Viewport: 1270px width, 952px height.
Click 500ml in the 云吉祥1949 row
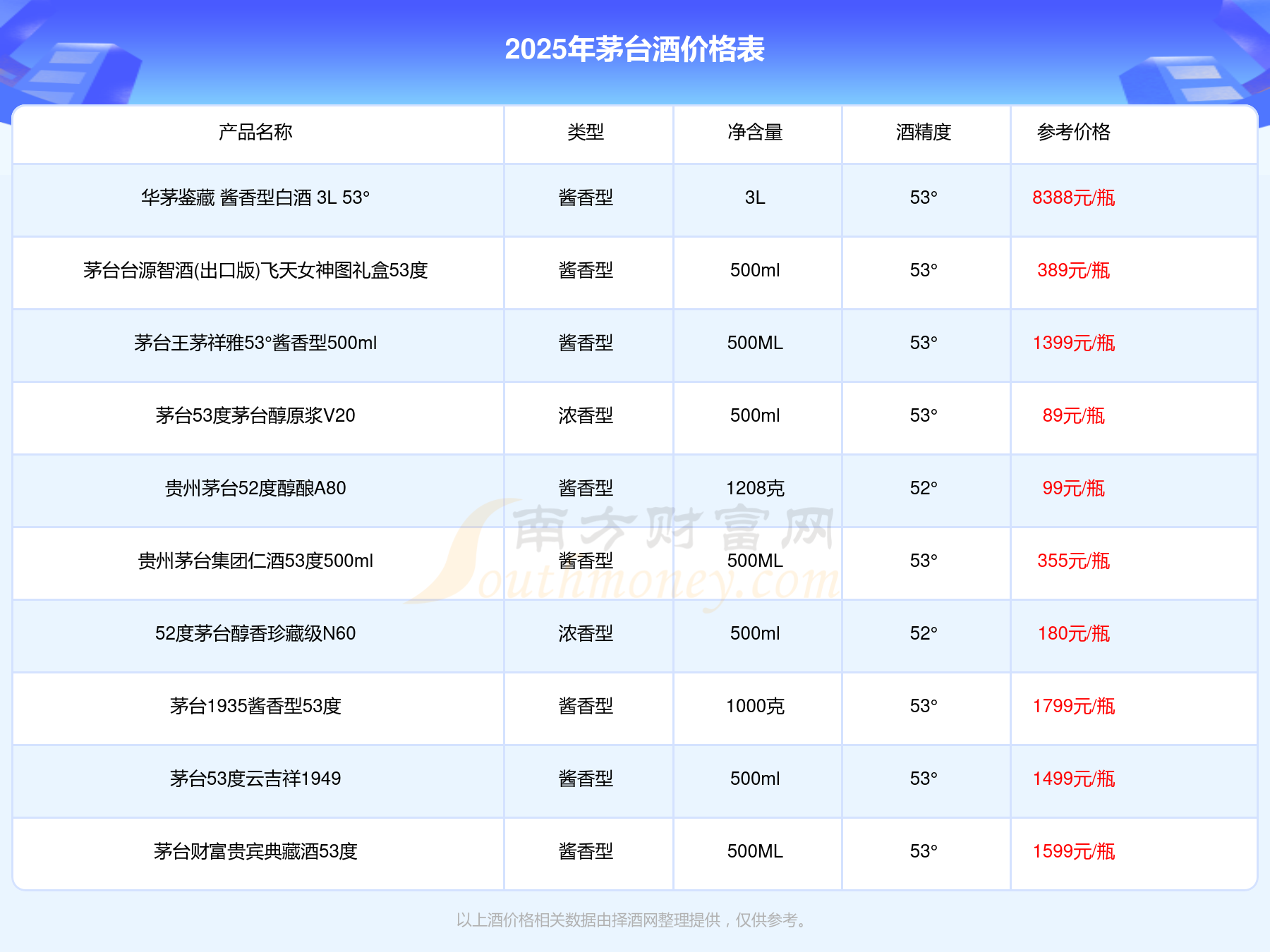click(x=755, y=779)
